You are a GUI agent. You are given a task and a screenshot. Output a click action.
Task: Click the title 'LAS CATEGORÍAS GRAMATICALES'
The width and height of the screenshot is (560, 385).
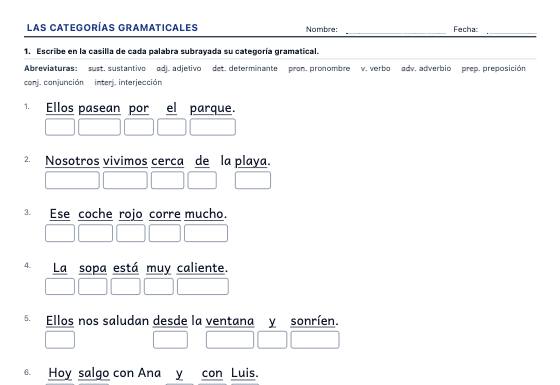pyautogui.click(x=112, y=28)
